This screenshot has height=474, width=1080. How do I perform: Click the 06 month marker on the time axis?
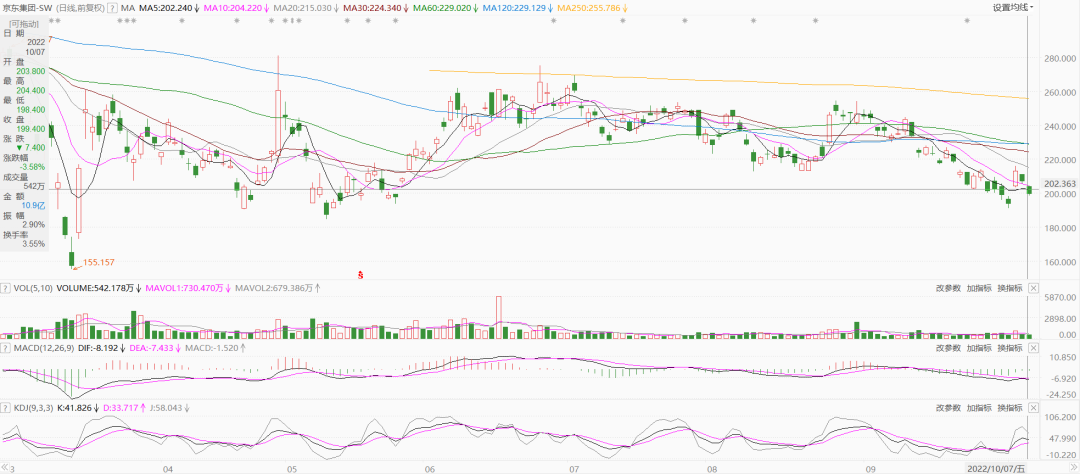[x=431, y=468]
